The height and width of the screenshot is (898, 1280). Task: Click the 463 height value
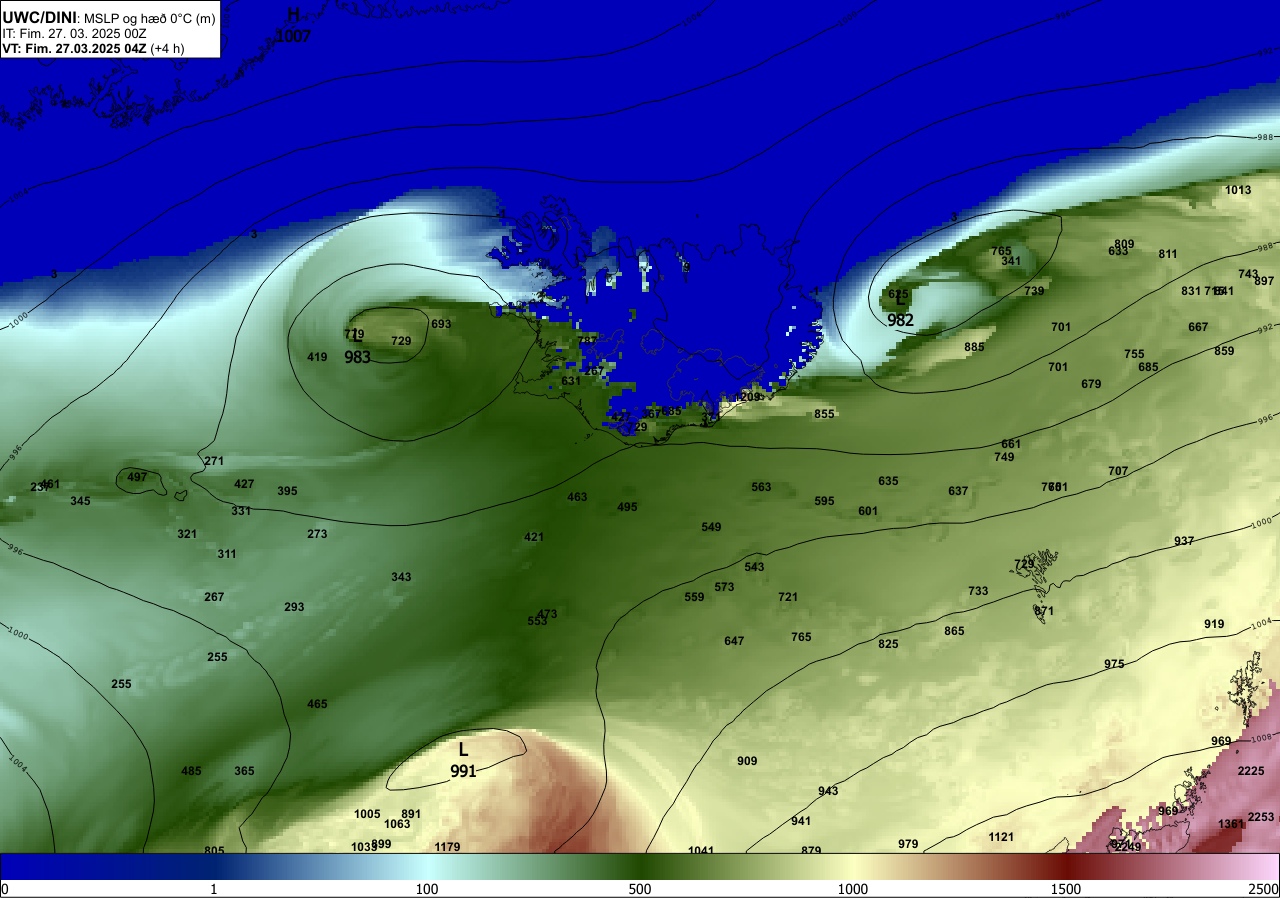coord(577,497)
